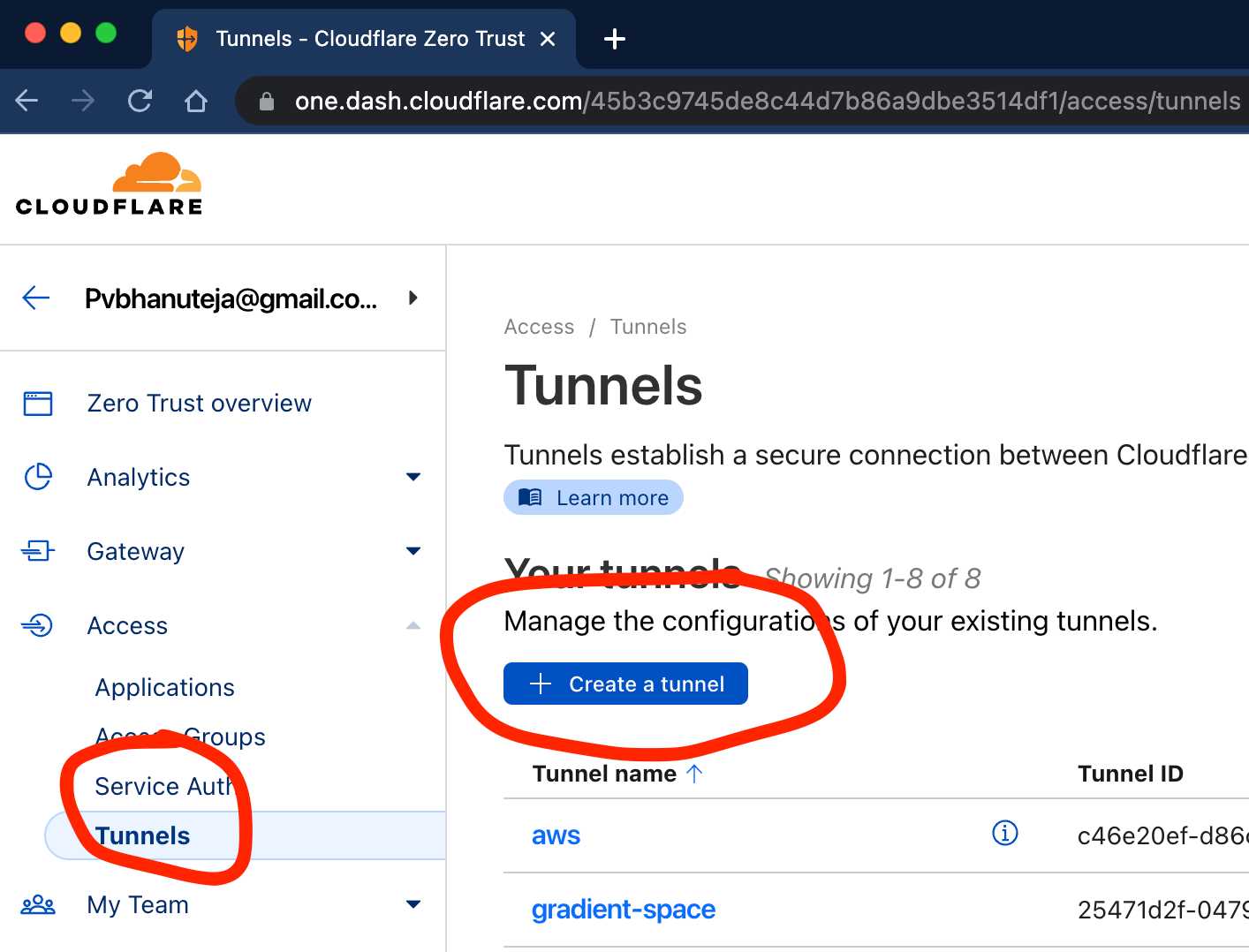
Task: Open the aws tunnel link
Action: [x=556, y=835]
